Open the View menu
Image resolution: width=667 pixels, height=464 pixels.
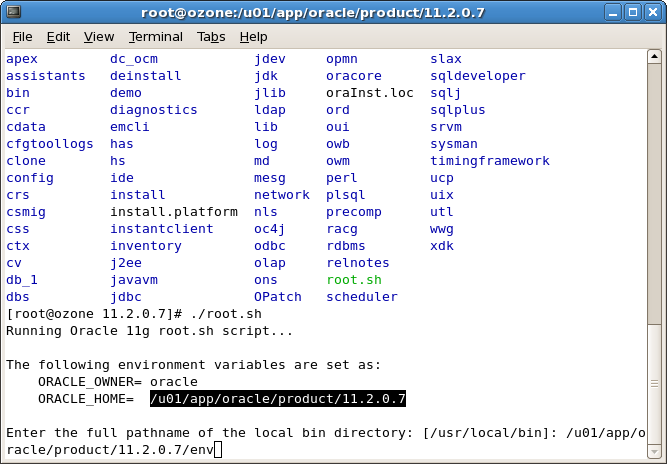(x=99, y=37)
